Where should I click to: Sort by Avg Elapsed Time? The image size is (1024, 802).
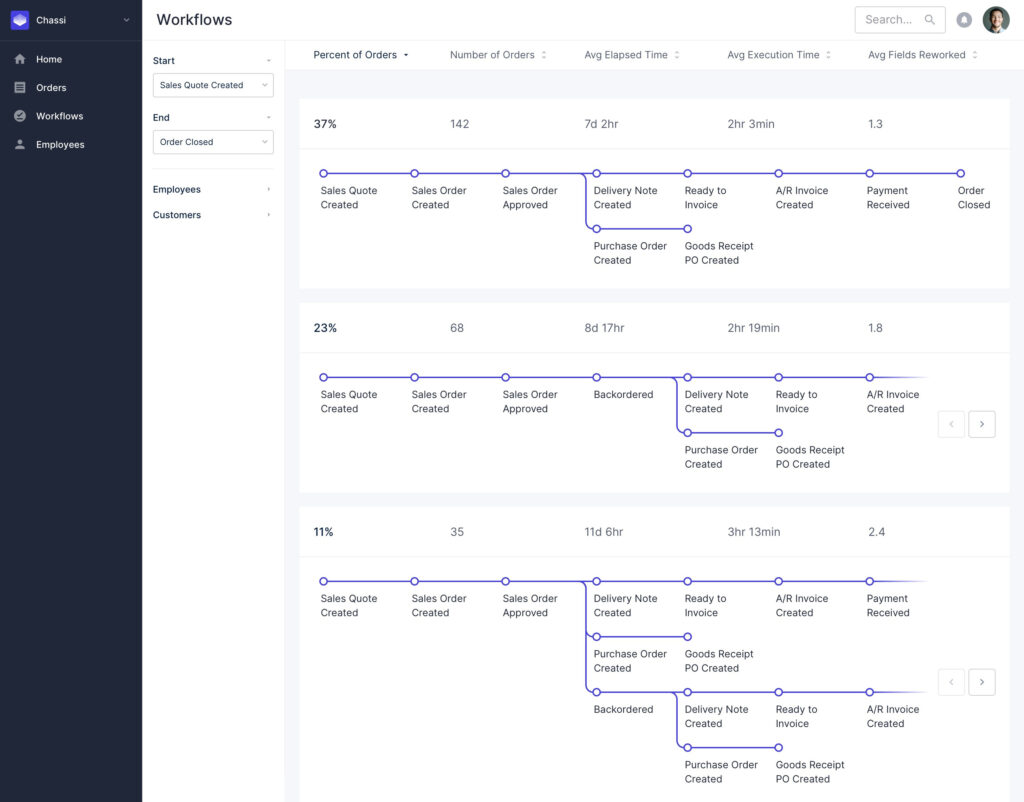click(632, 55)
